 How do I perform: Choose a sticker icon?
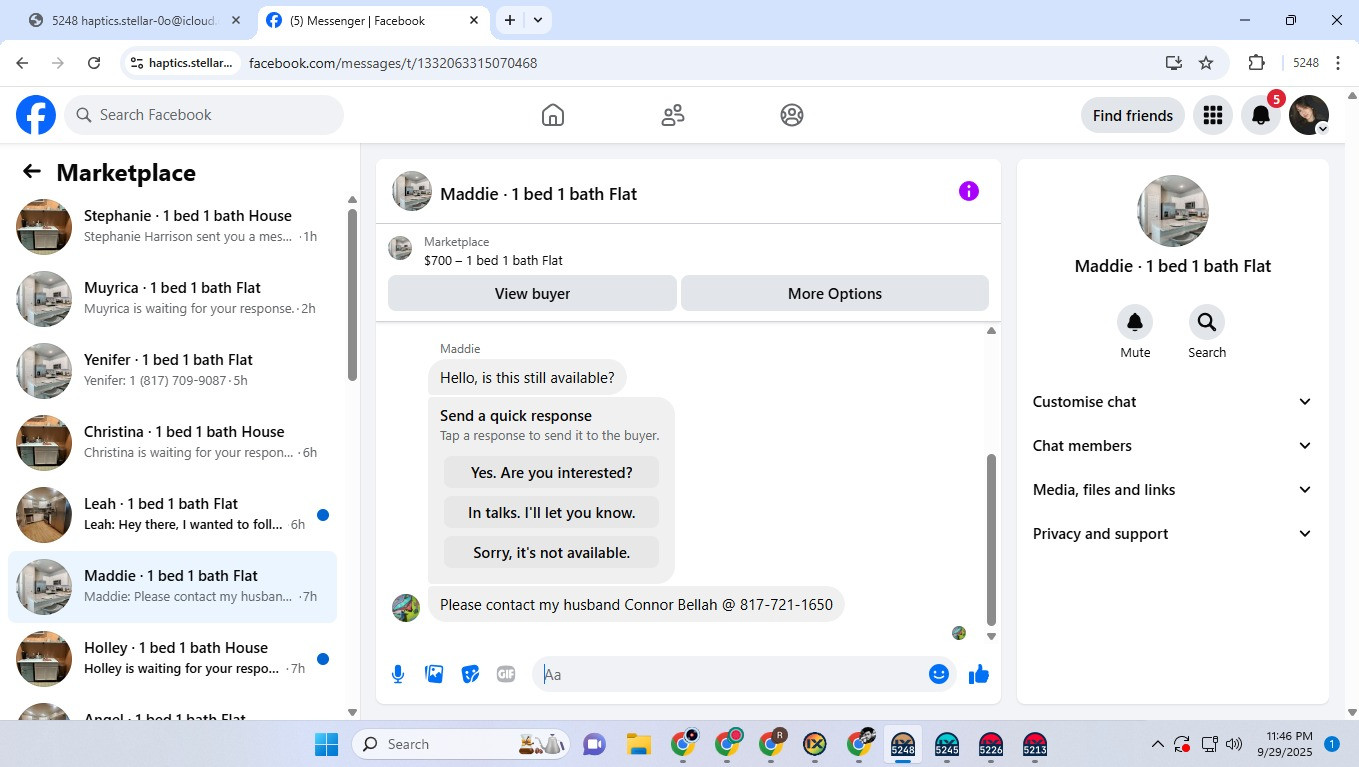point(470,674)
